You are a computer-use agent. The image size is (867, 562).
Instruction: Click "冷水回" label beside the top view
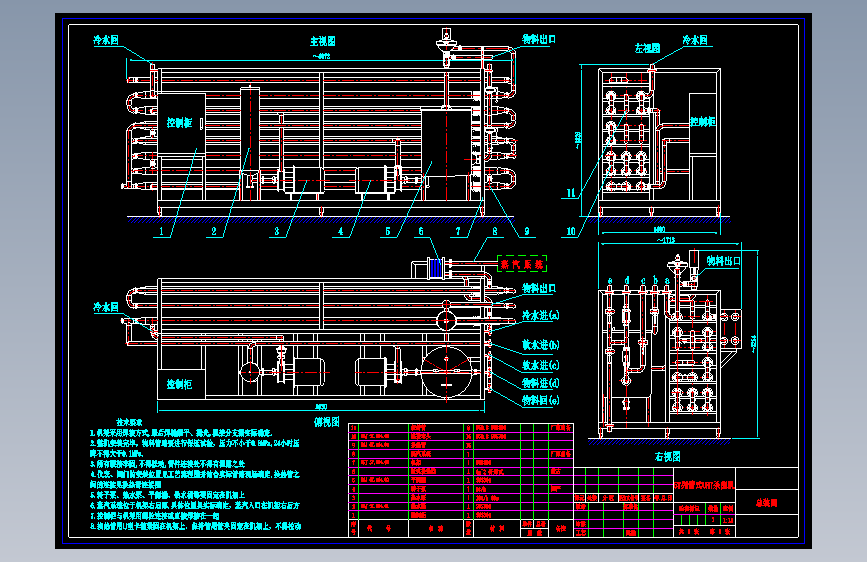(106, 307)
